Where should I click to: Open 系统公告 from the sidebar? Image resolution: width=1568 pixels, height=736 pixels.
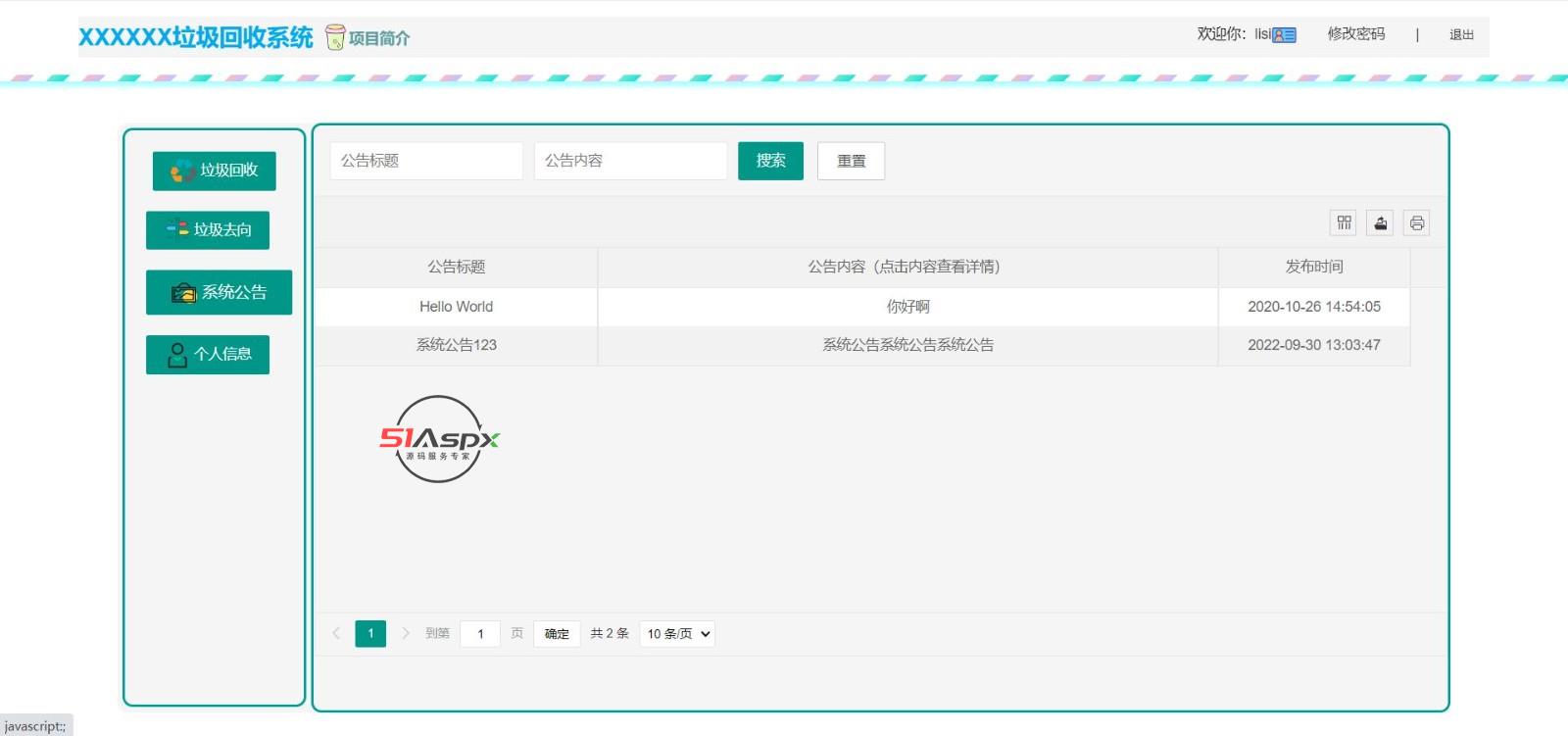tap(219, 292)
